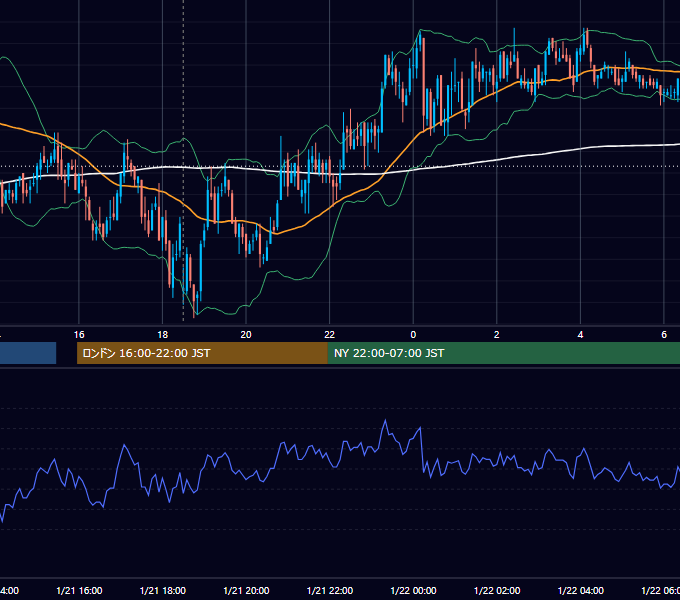This screenshot has width=680, height=600.
Task: Click the 1/21 22:00 label on lower axis
Action: pos(330,590)
